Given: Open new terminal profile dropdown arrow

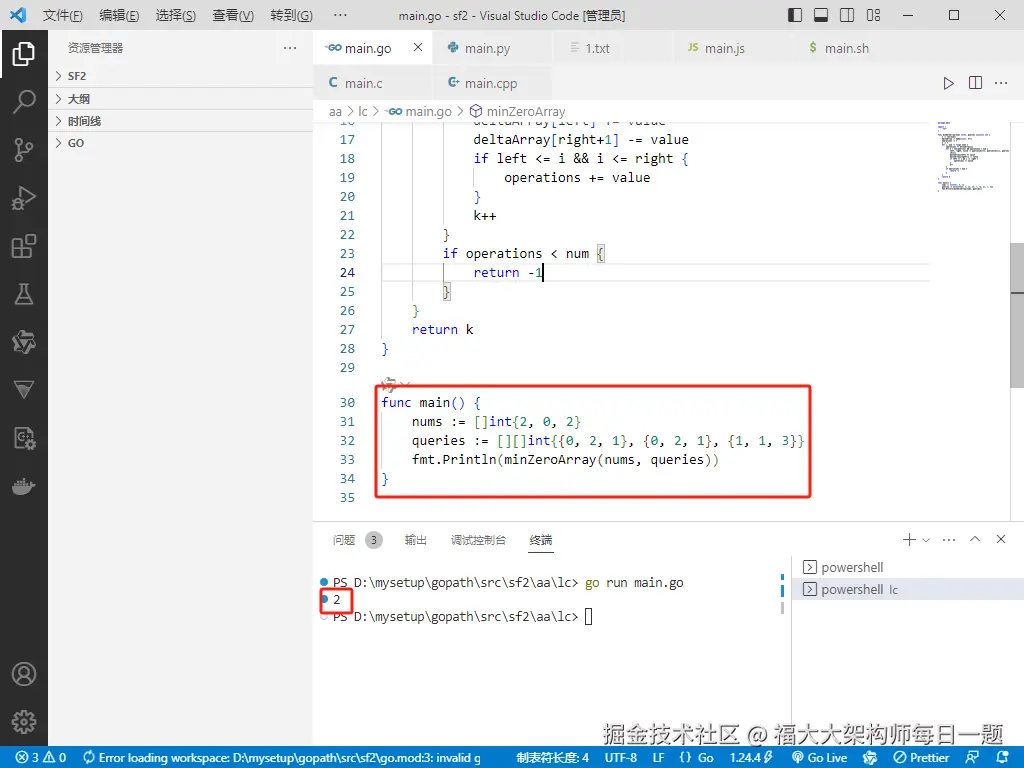Looking at the screenshot, I should [x=925, y=540].
